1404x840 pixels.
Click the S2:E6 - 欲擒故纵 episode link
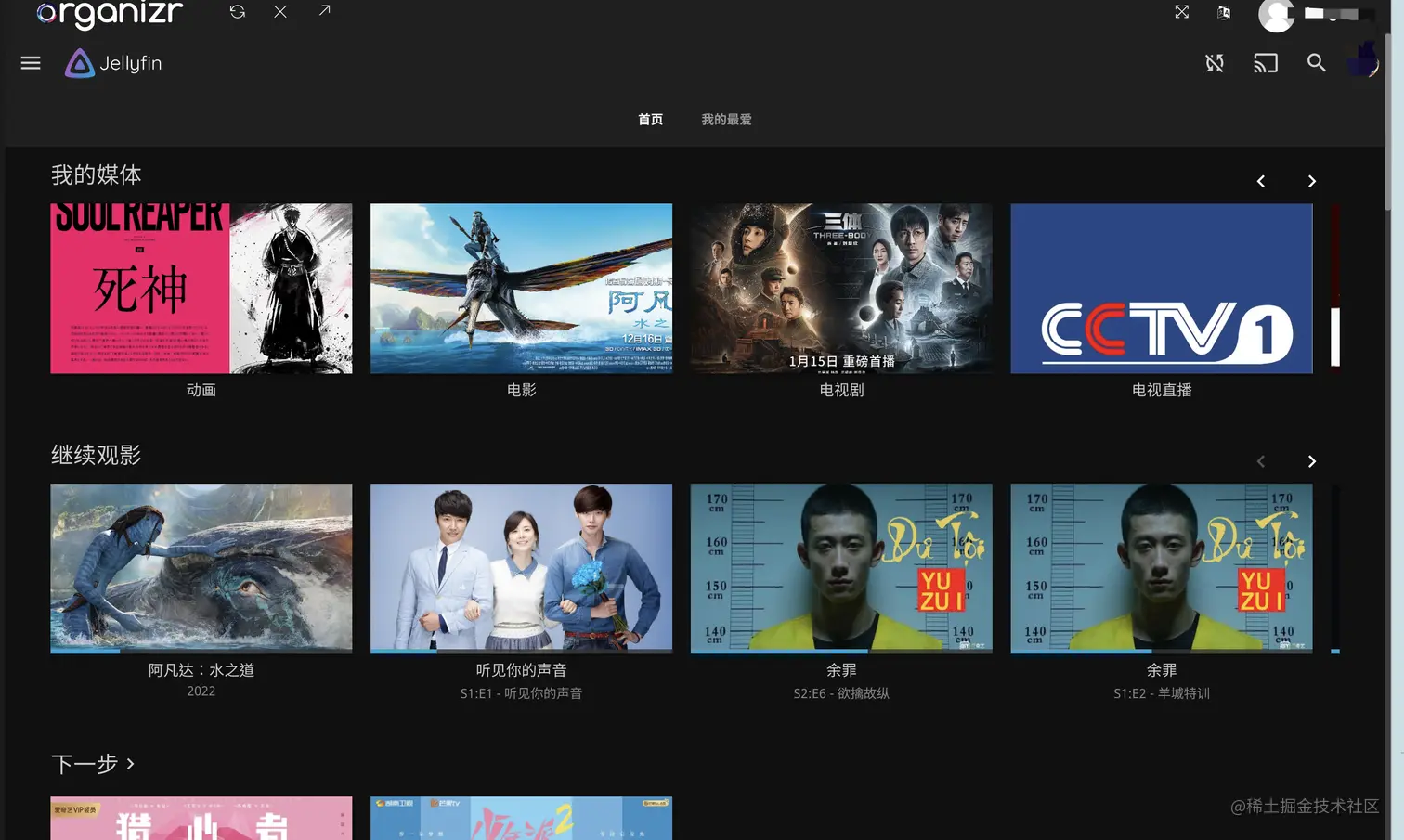[x=841, y=693]
